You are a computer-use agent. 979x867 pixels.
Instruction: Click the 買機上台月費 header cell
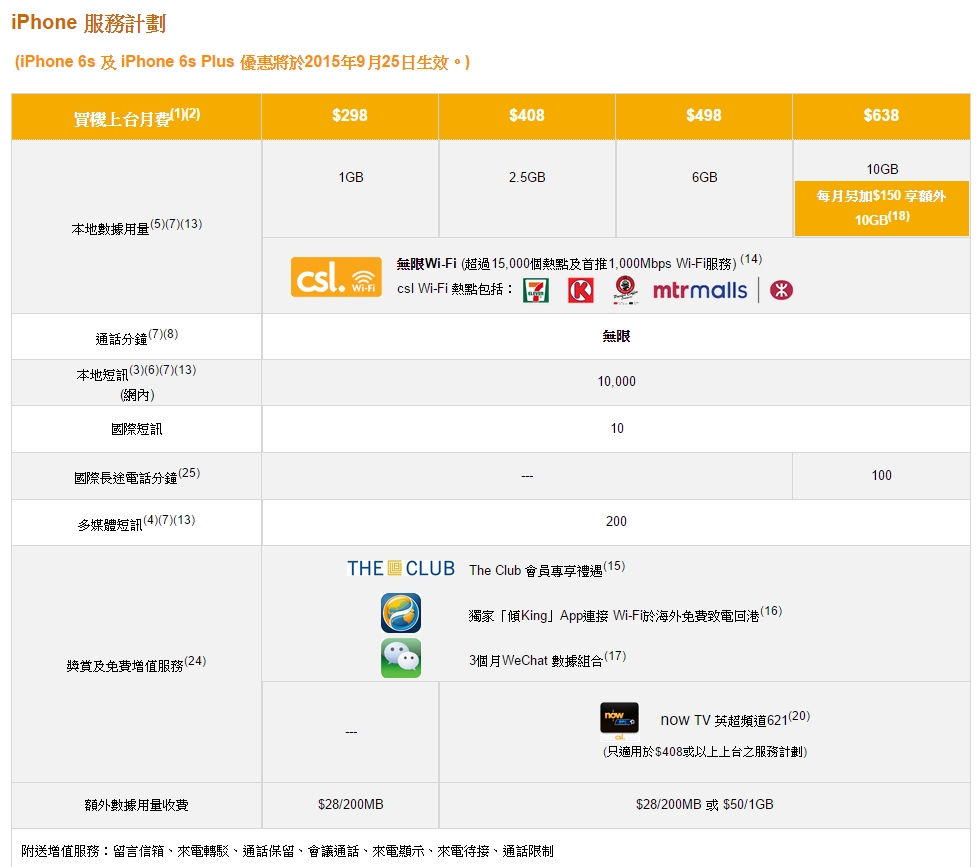(137, 117)
